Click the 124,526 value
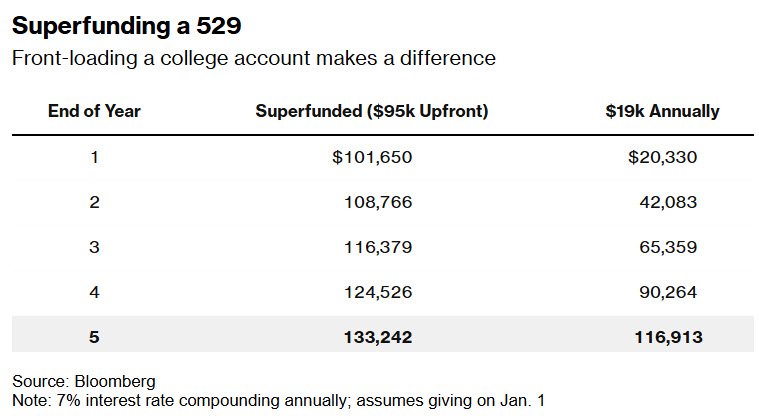Screen dimensions: 759x416 (377, 292)
